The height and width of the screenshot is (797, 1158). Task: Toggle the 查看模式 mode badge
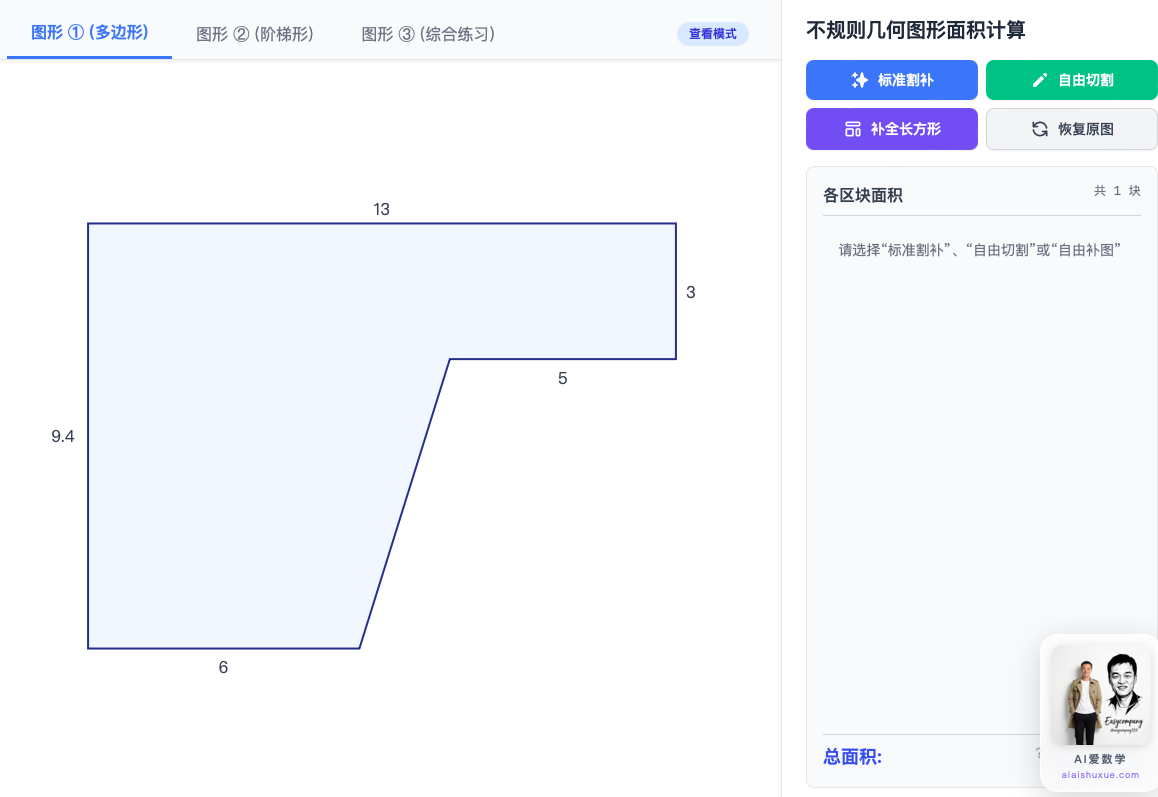(x=712, y=34)
